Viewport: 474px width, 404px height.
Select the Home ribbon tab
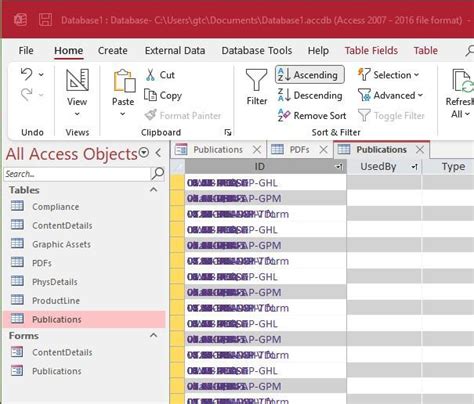coord(69,51)
